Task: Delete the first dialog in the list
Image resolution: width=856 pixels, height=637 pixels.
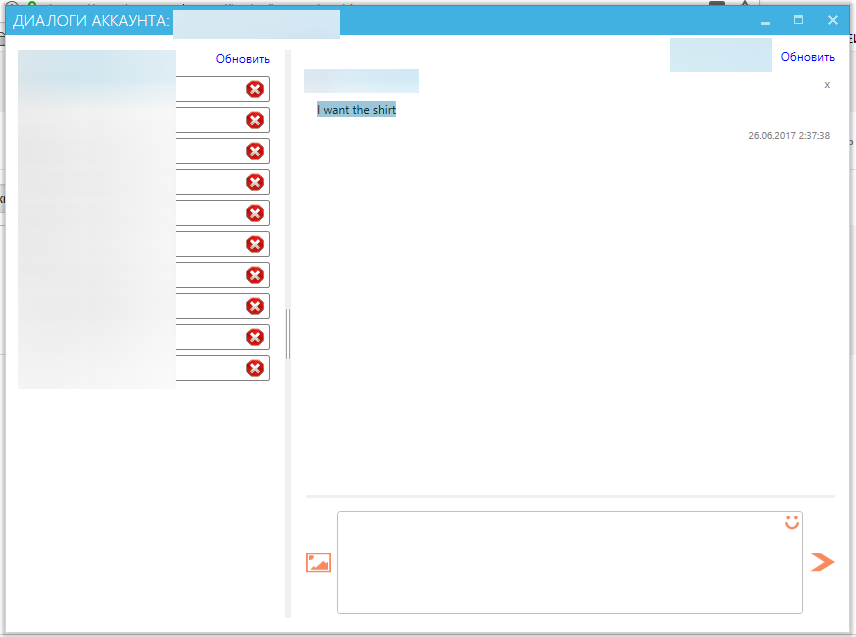Action: tap(255, 89)
